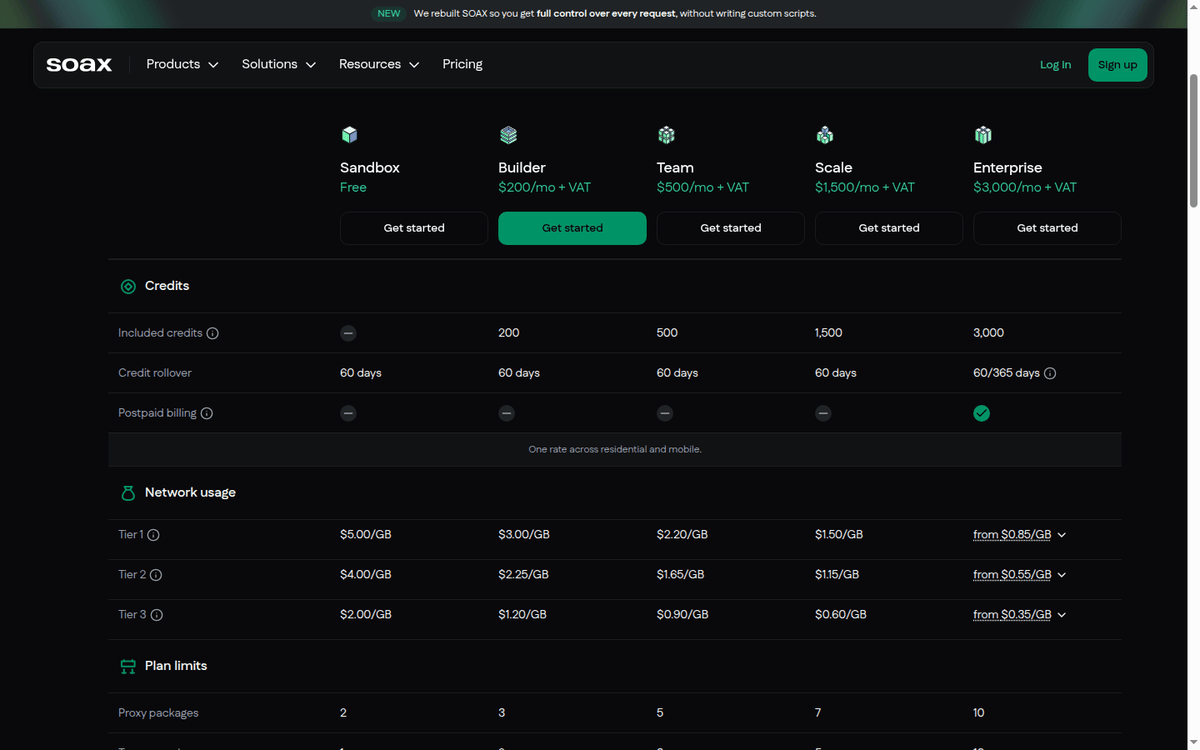Click the One rate across residential and mobile note
This screenshot has height=750, width=1200.
[615, 450]
